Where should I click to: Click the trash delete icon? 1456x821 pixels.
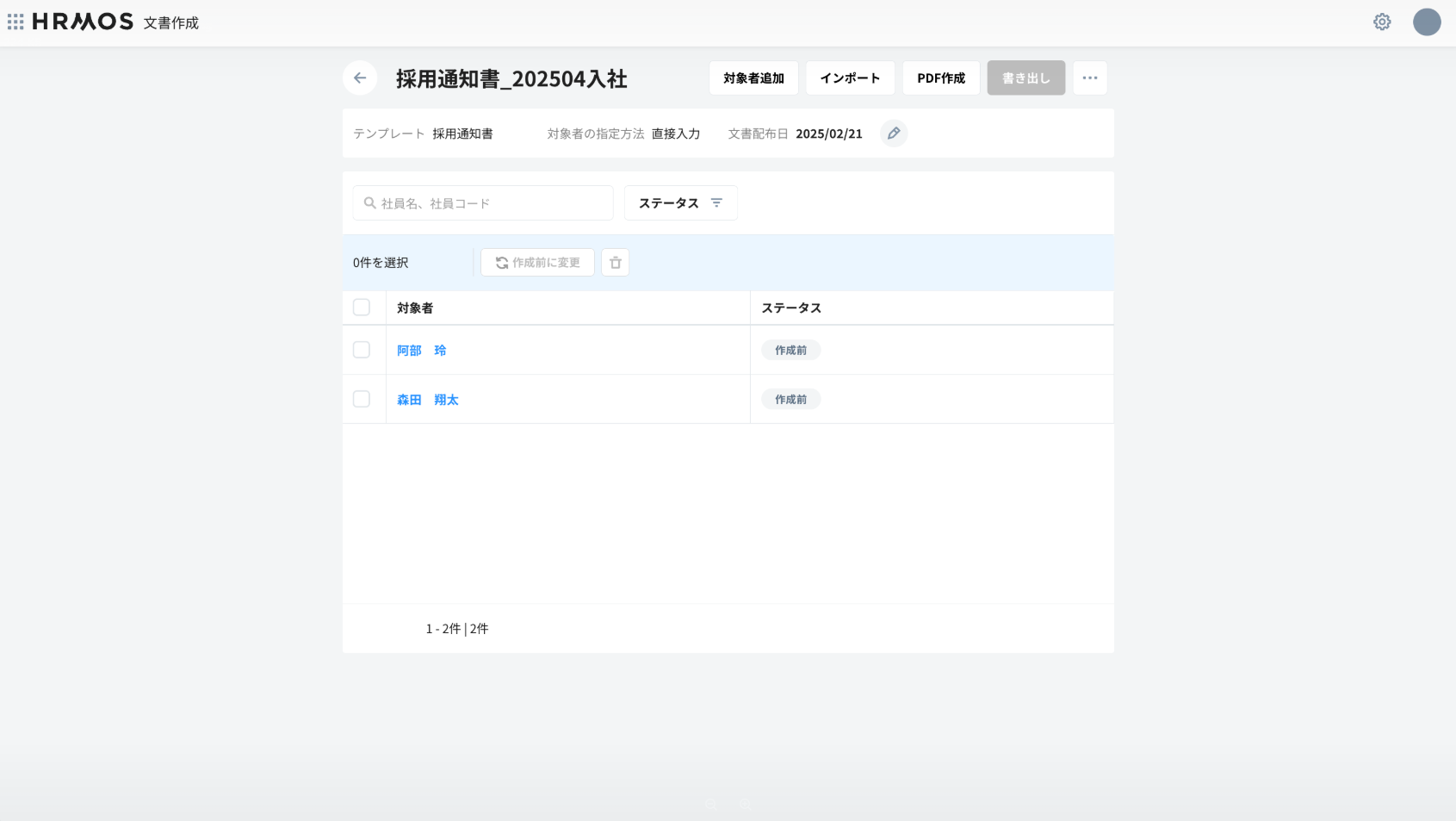click(615, 263)
